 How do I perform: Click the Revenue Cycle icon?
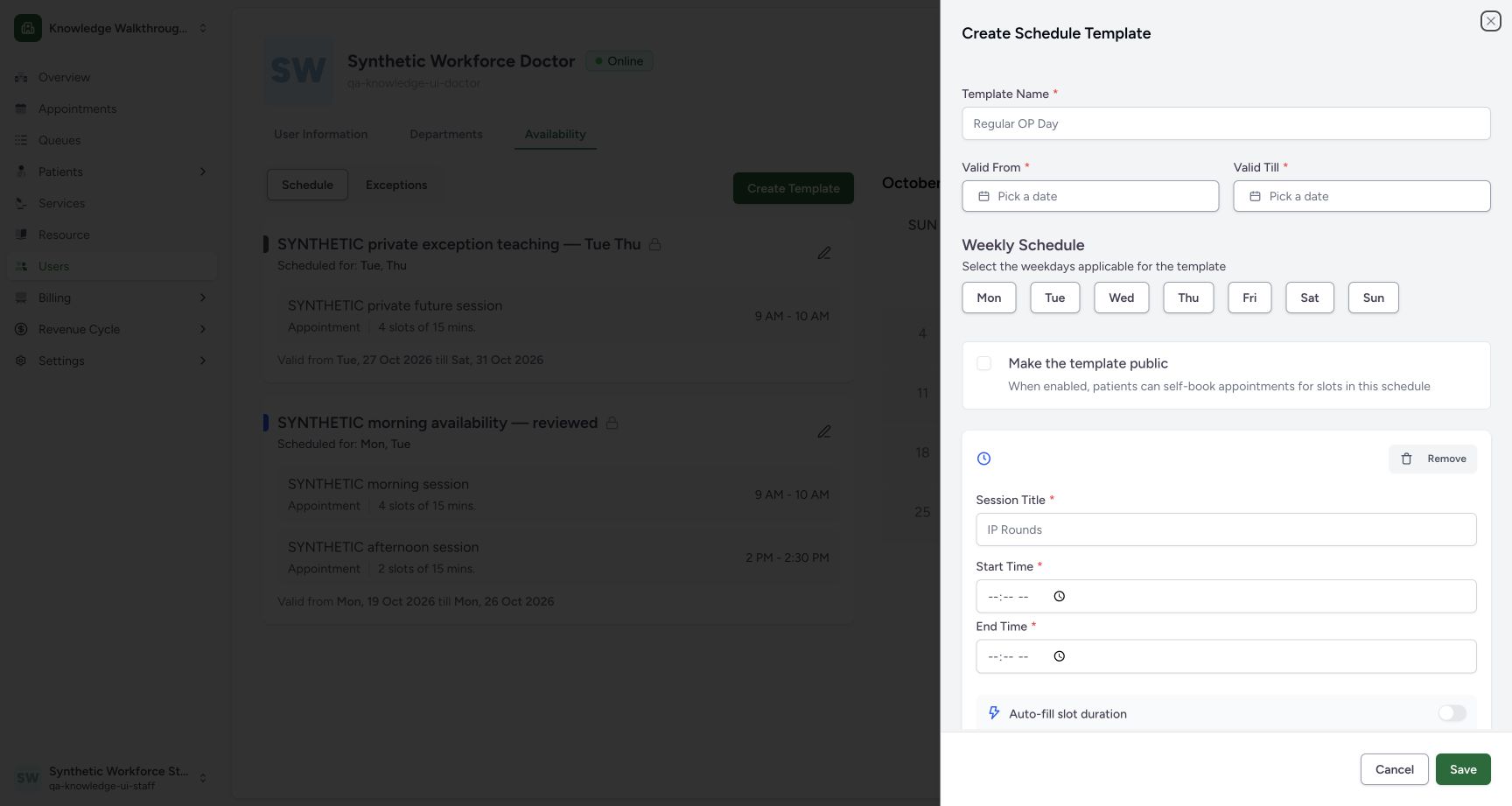point(21,329)
